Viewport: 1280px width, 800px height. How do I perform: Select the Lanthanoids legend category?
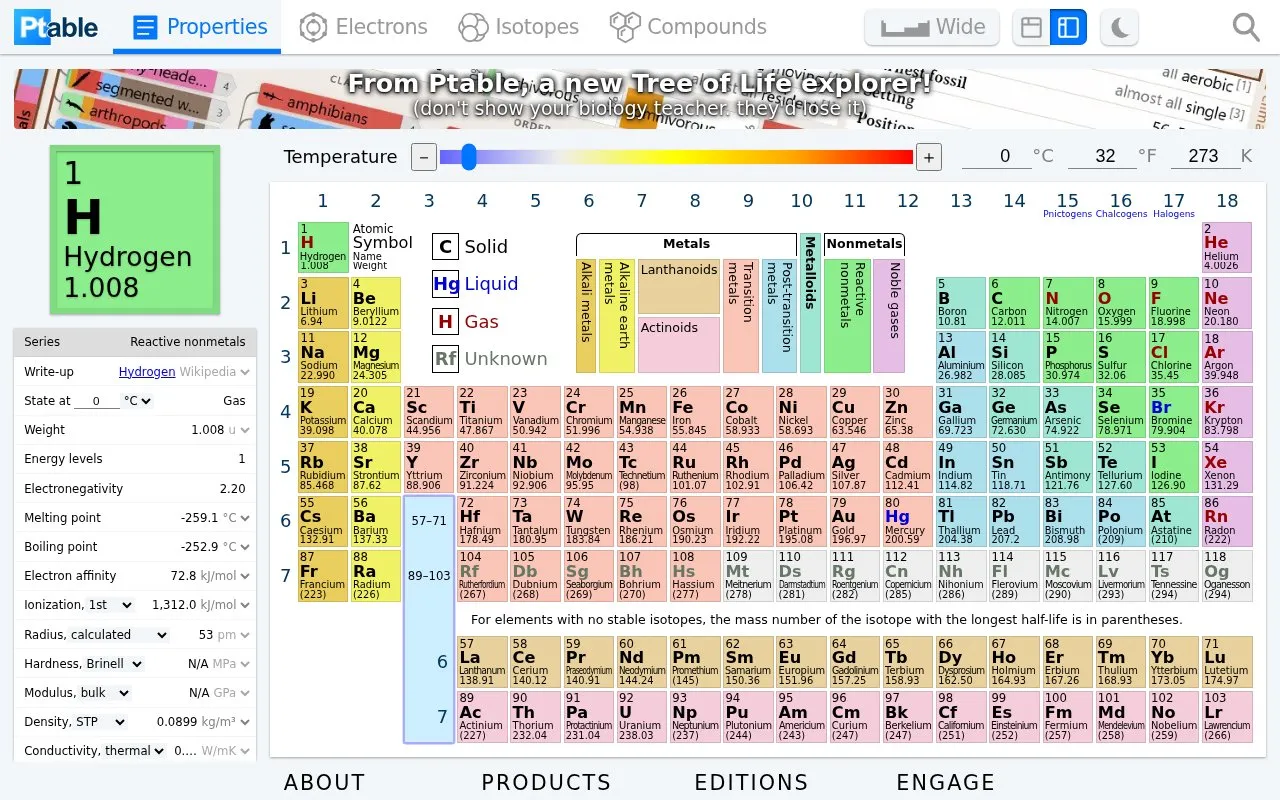[679, 287]
